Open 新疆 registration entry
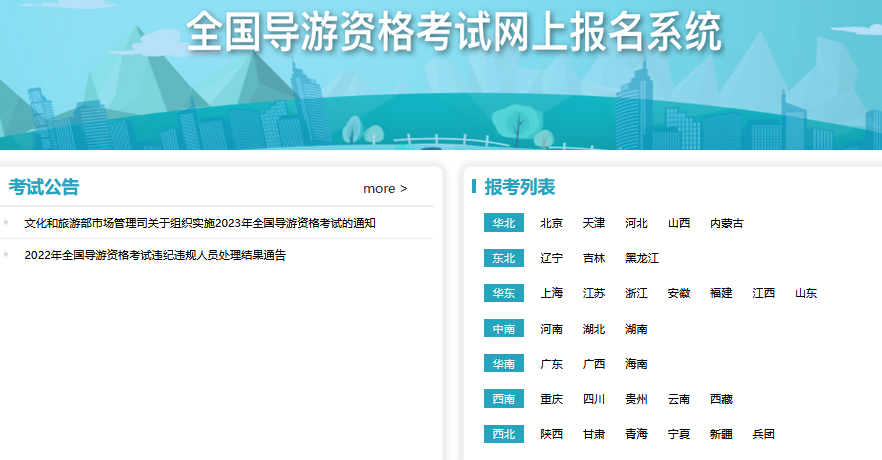The width and height of the screenshot is (882, 460). (x=721, y=434)
